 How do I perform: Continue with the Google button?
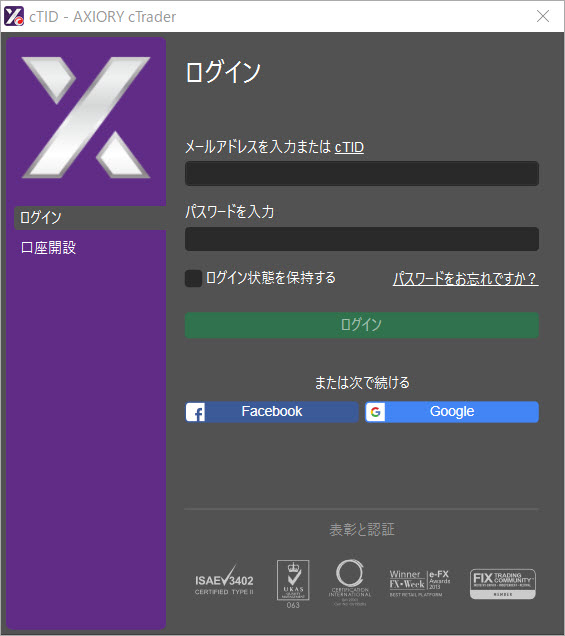coord(452,412)
